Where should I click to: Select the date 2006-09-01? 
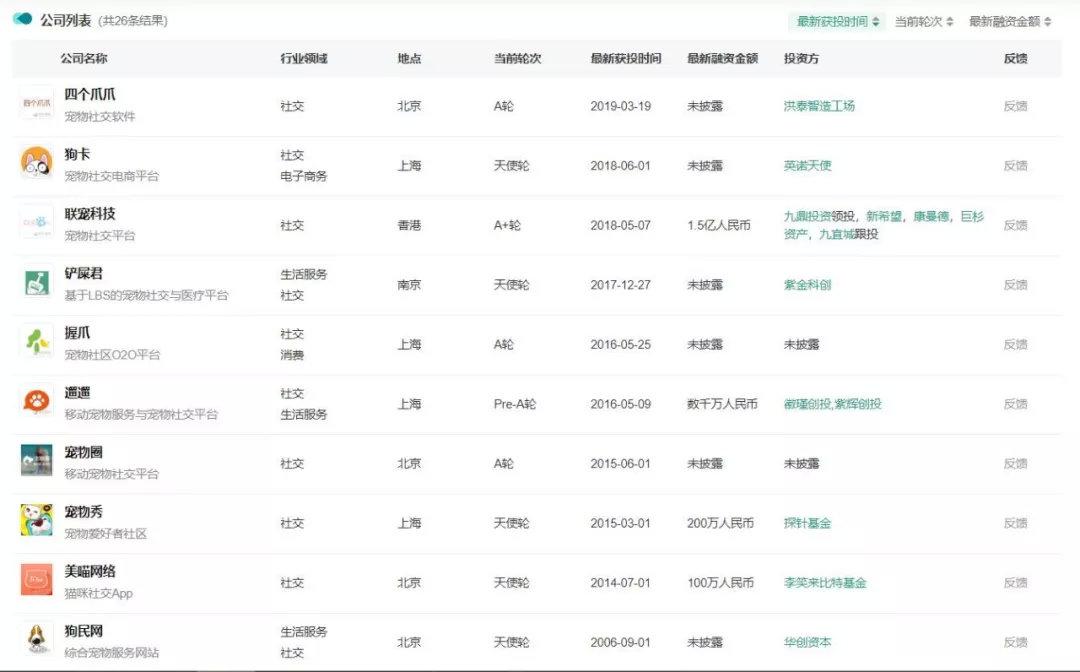pyautogui.click(x=620, y=642)
